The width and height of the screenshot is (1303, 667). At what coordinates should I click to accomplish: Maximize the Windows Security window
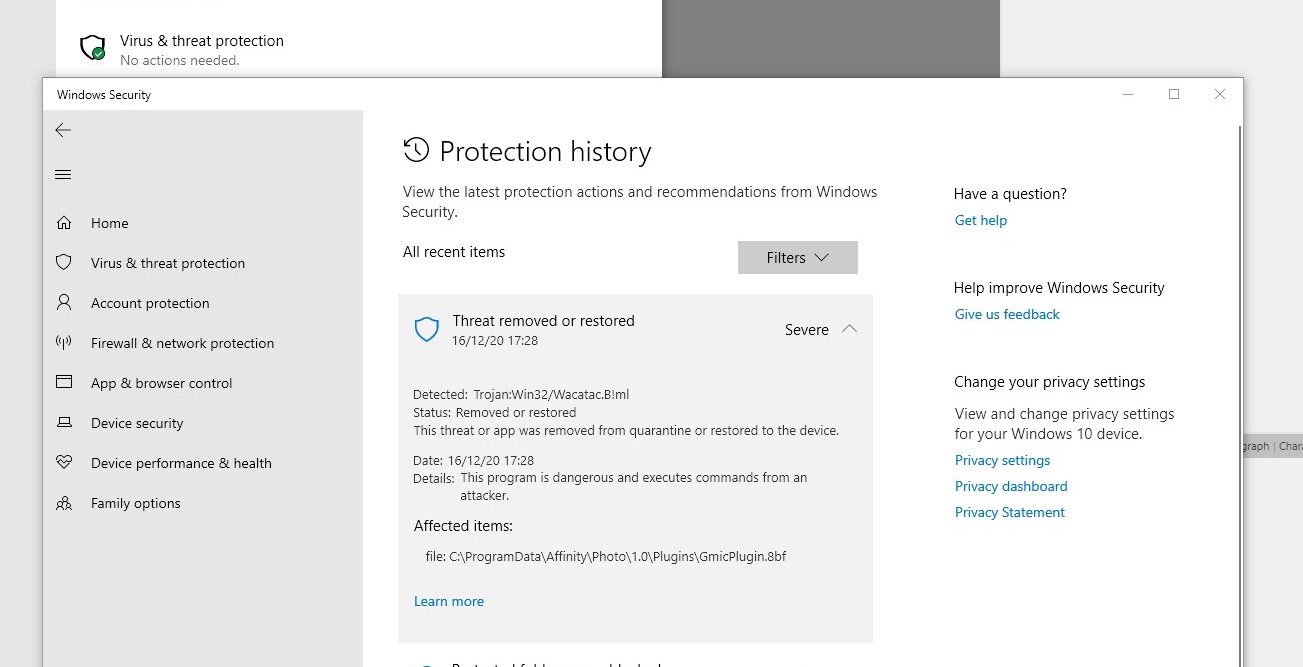point(1174,94)
